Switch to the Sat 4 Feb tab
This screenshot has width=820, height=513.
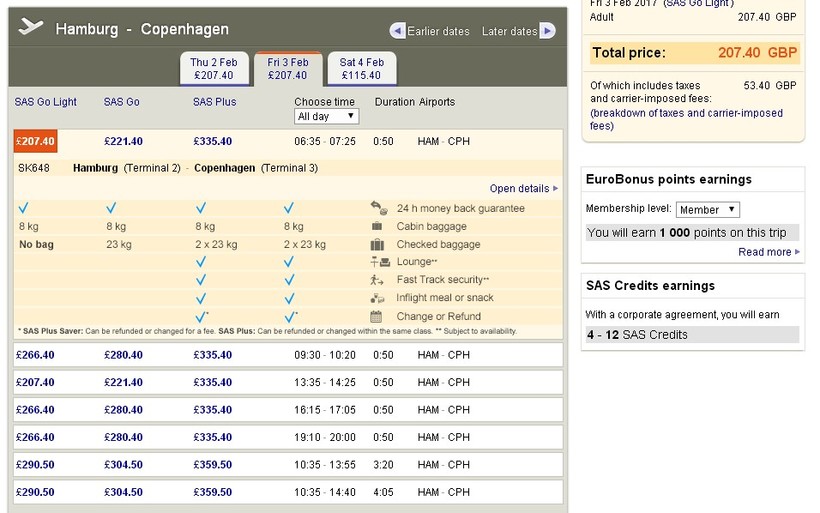pos(360,69)
